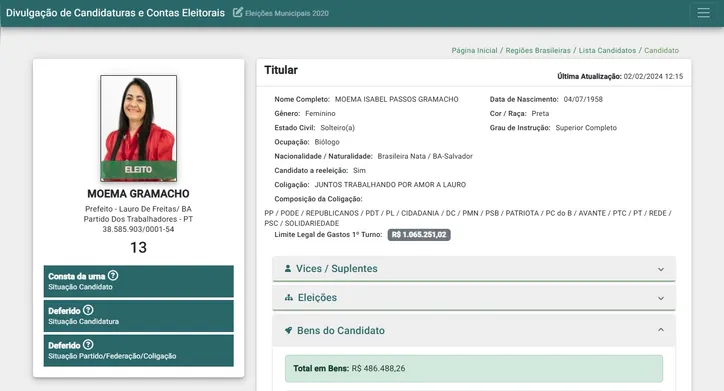Image resolution: width=724 pixels, height=391 pixels.
Task: Open Lista Candidatos breadcrumb link
Action: tap(607, 50)
